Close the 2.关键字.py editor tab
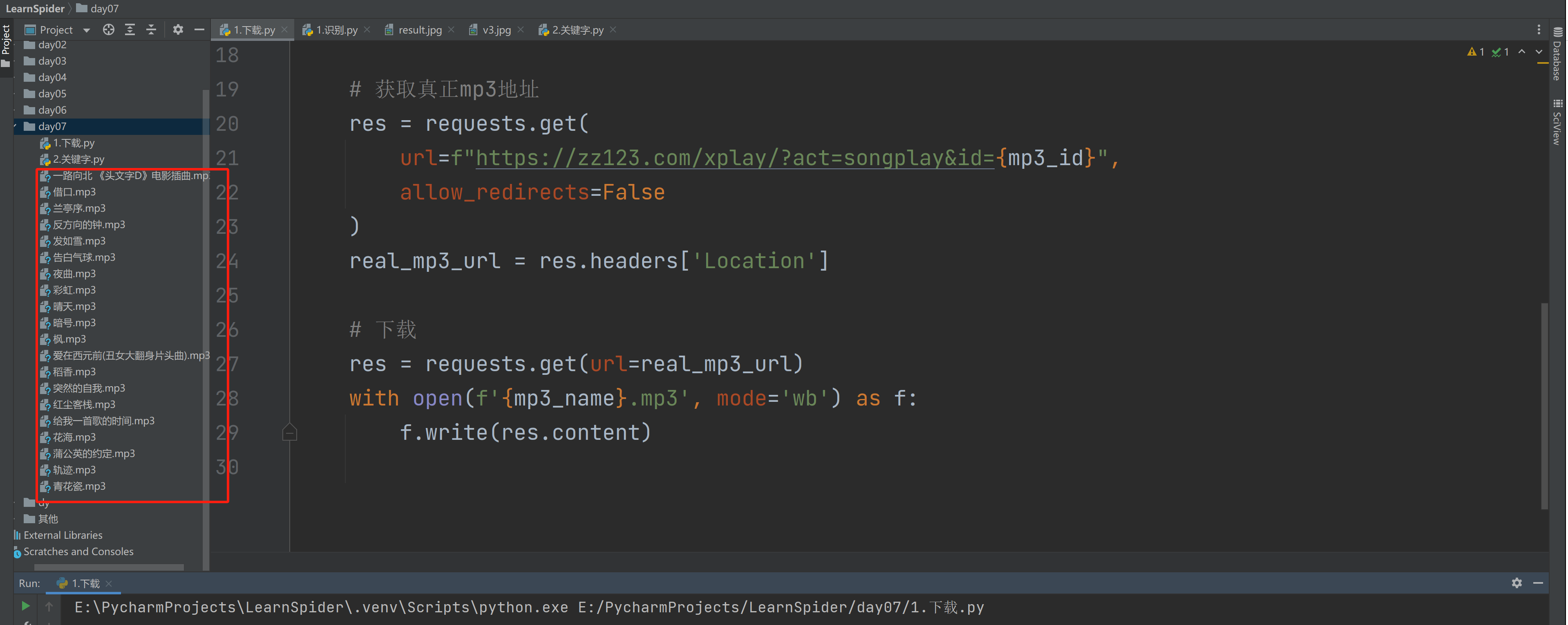The image size is (1568, 625). 613,29
